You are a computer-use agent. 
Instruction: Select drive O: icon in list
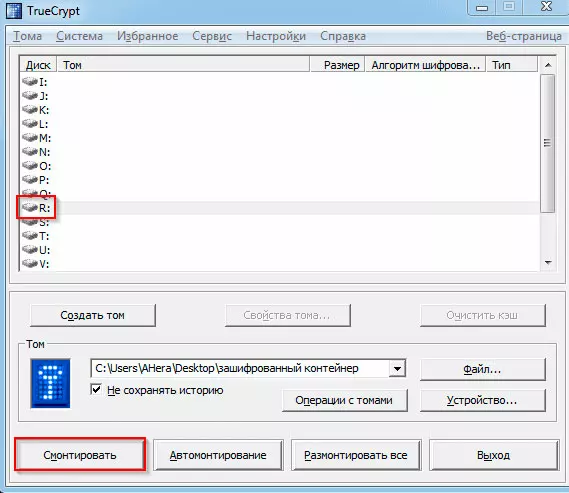click(30, 165)
